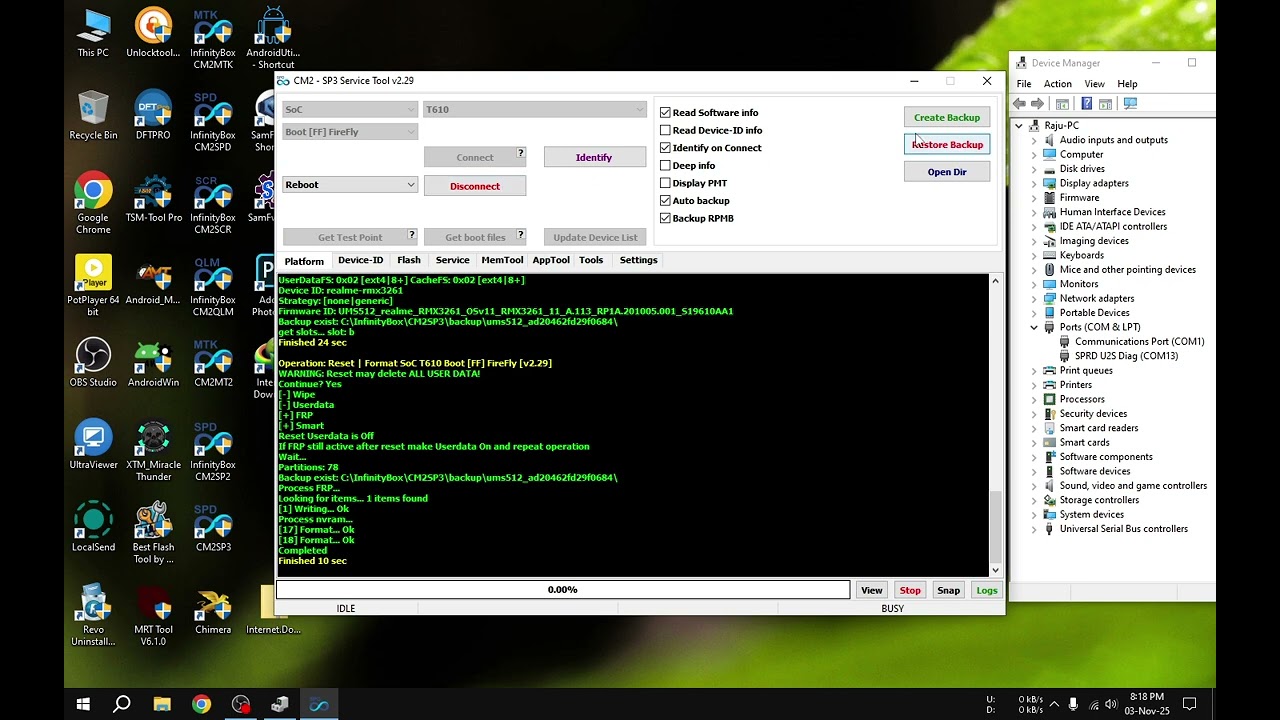Open the T610 model dropdown
The height and width of the screenshot is (720, 1280).
point(535,109)
